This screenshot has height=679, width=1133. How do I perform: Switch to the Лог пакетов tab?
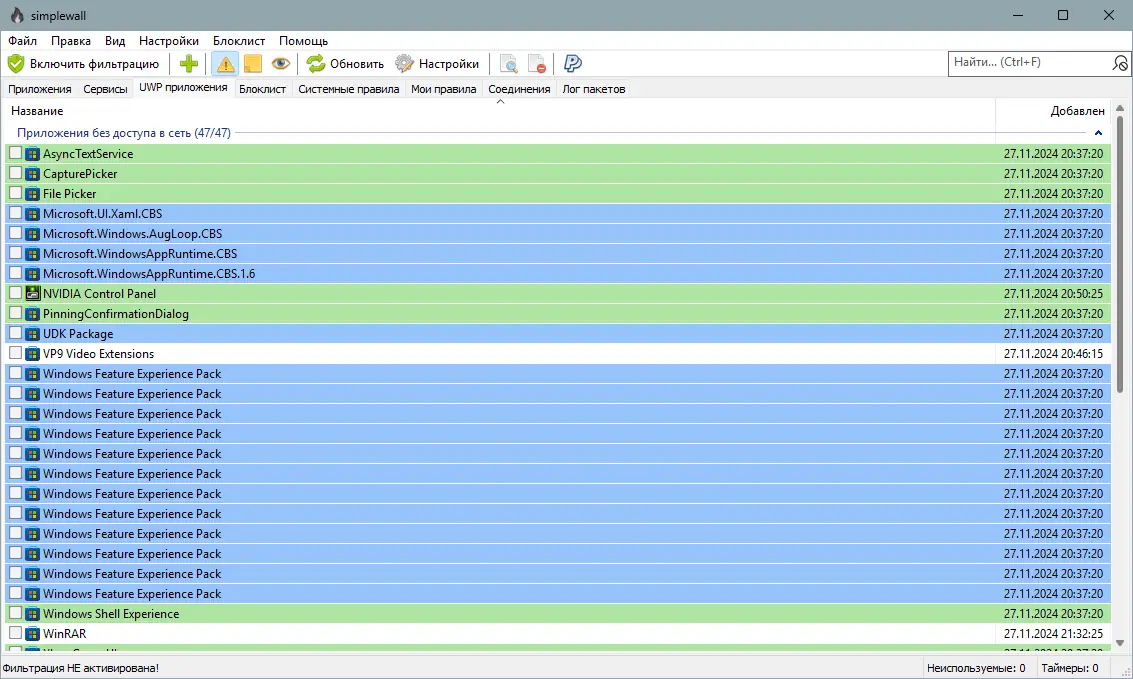click(594, 90)
